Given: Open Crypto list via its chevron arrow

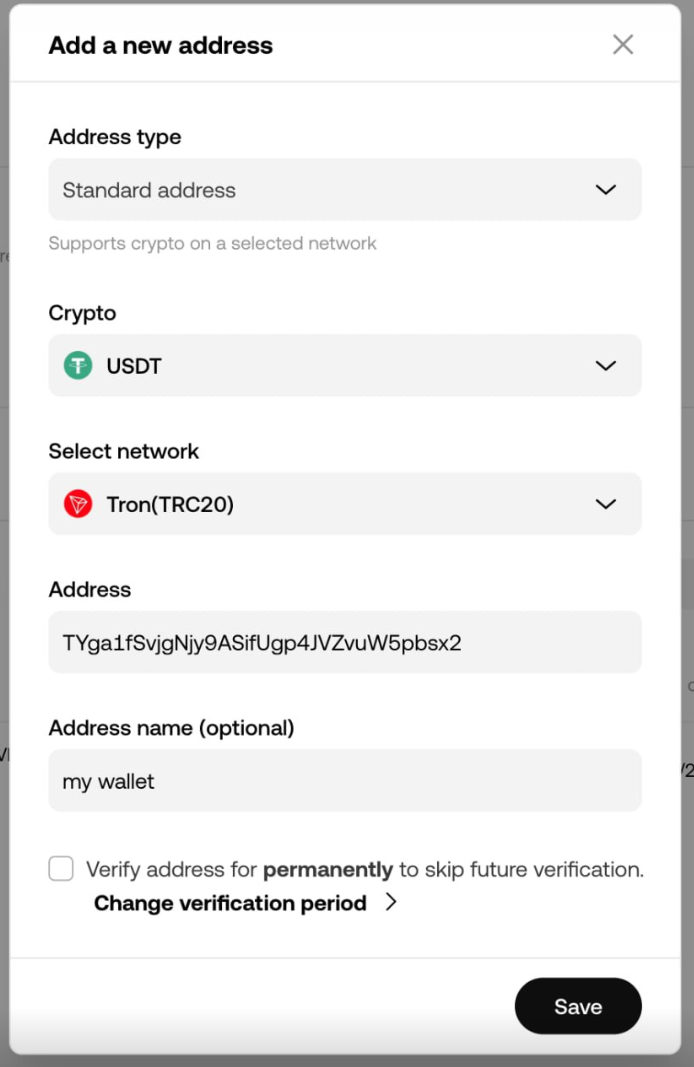Looking at the screenshot, I should (606, 365).
